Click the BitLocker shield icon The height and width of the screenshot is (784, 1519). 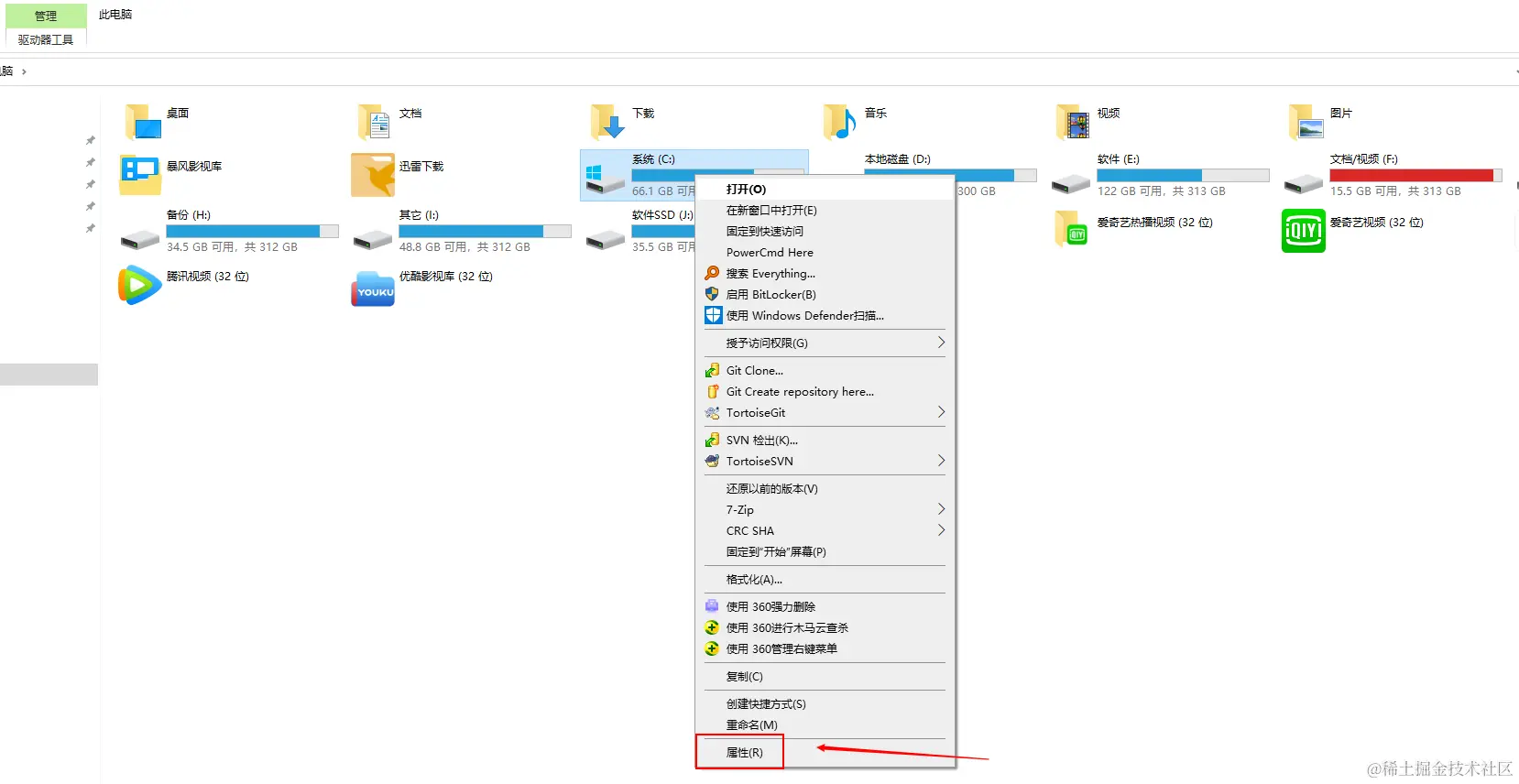(712, 294)
